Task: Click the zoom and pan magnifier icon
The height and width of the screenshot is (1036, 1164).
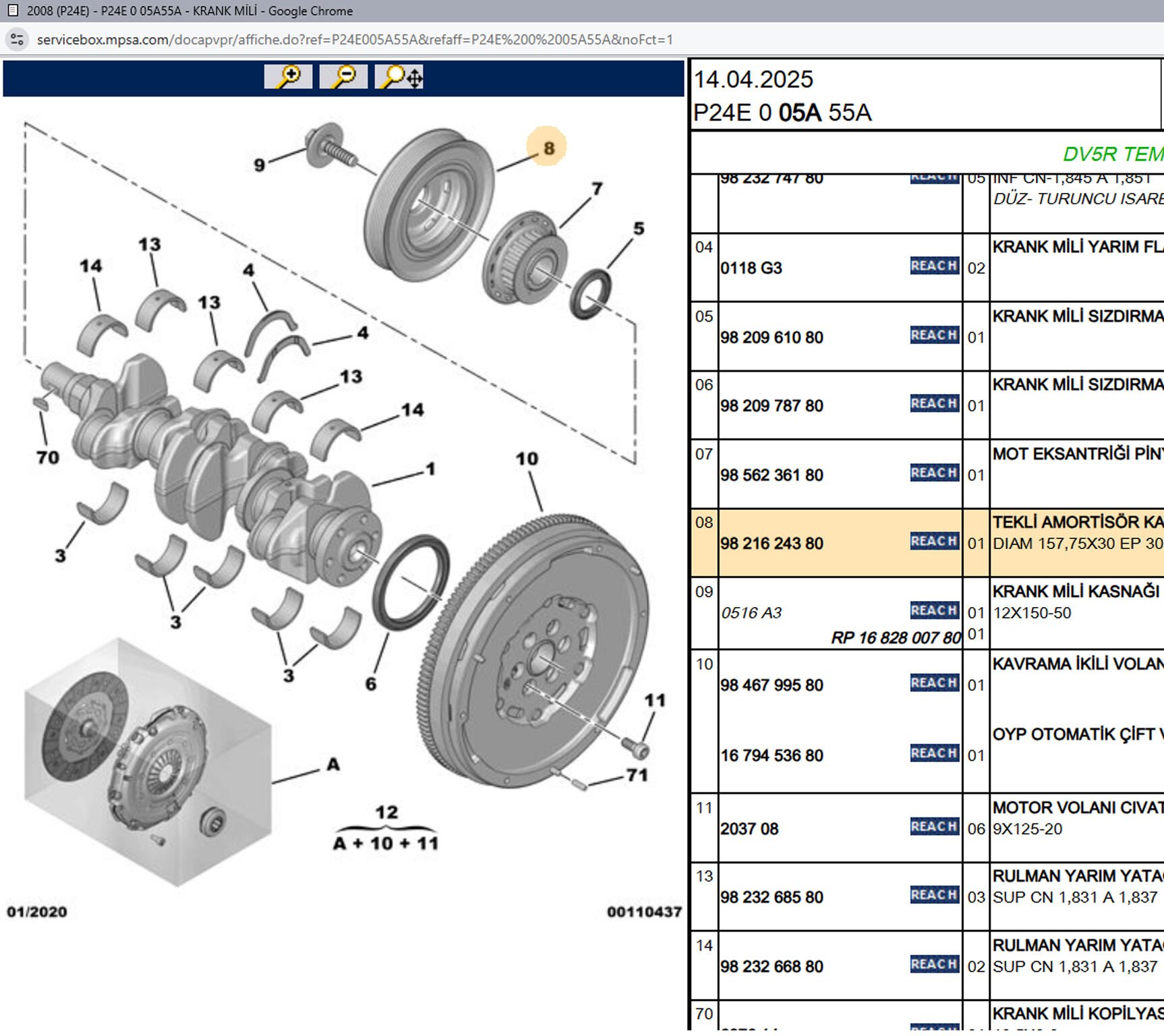Action: coord(400,77)
